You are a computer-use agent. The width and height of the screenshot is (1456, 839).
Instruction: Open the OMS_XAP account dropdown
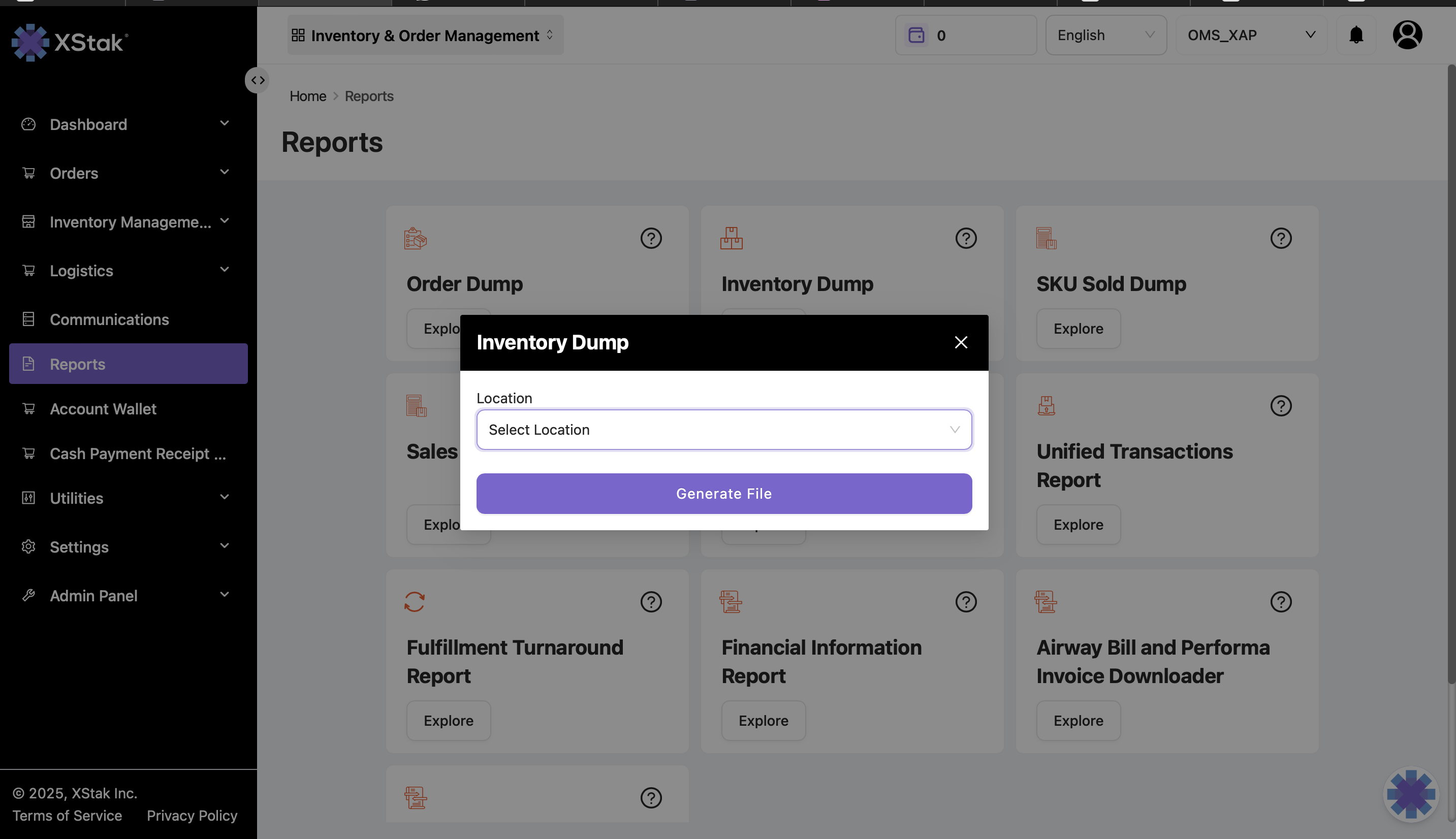1251,35
